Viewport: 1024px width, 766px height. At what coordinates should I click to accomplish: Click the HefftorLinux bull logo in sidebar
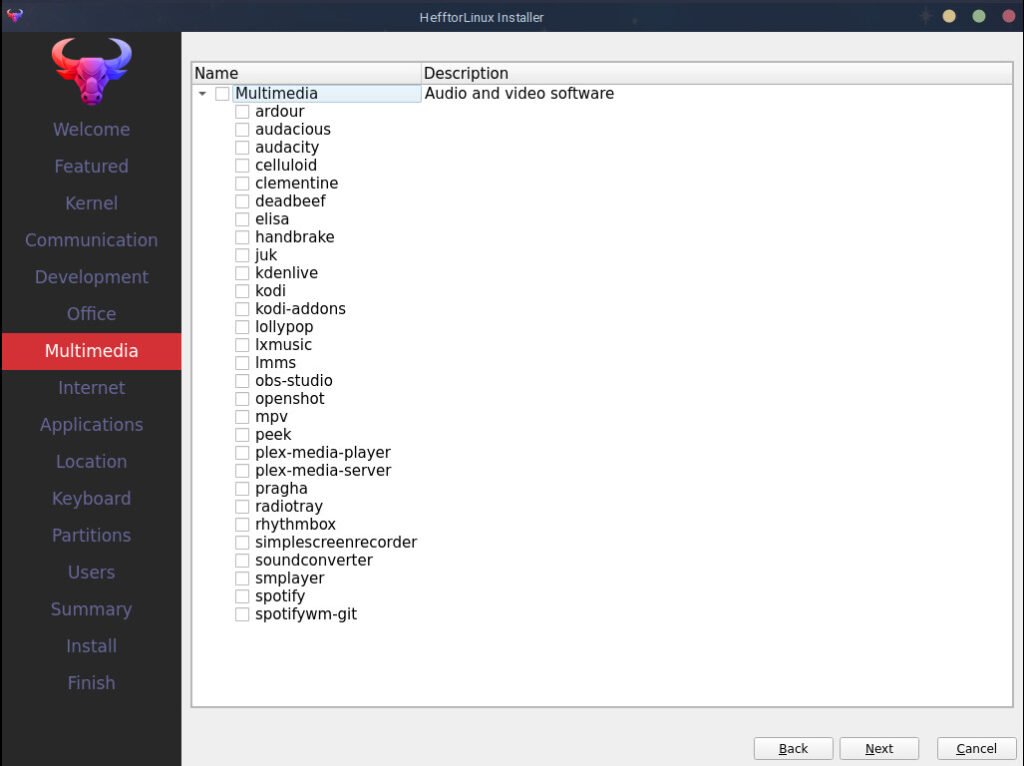click(91, 71)
